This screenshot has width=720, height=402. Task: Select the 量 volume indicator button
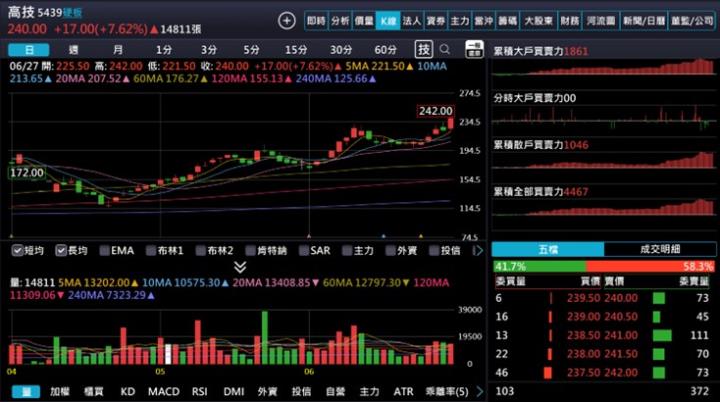[x=26, y=391]
